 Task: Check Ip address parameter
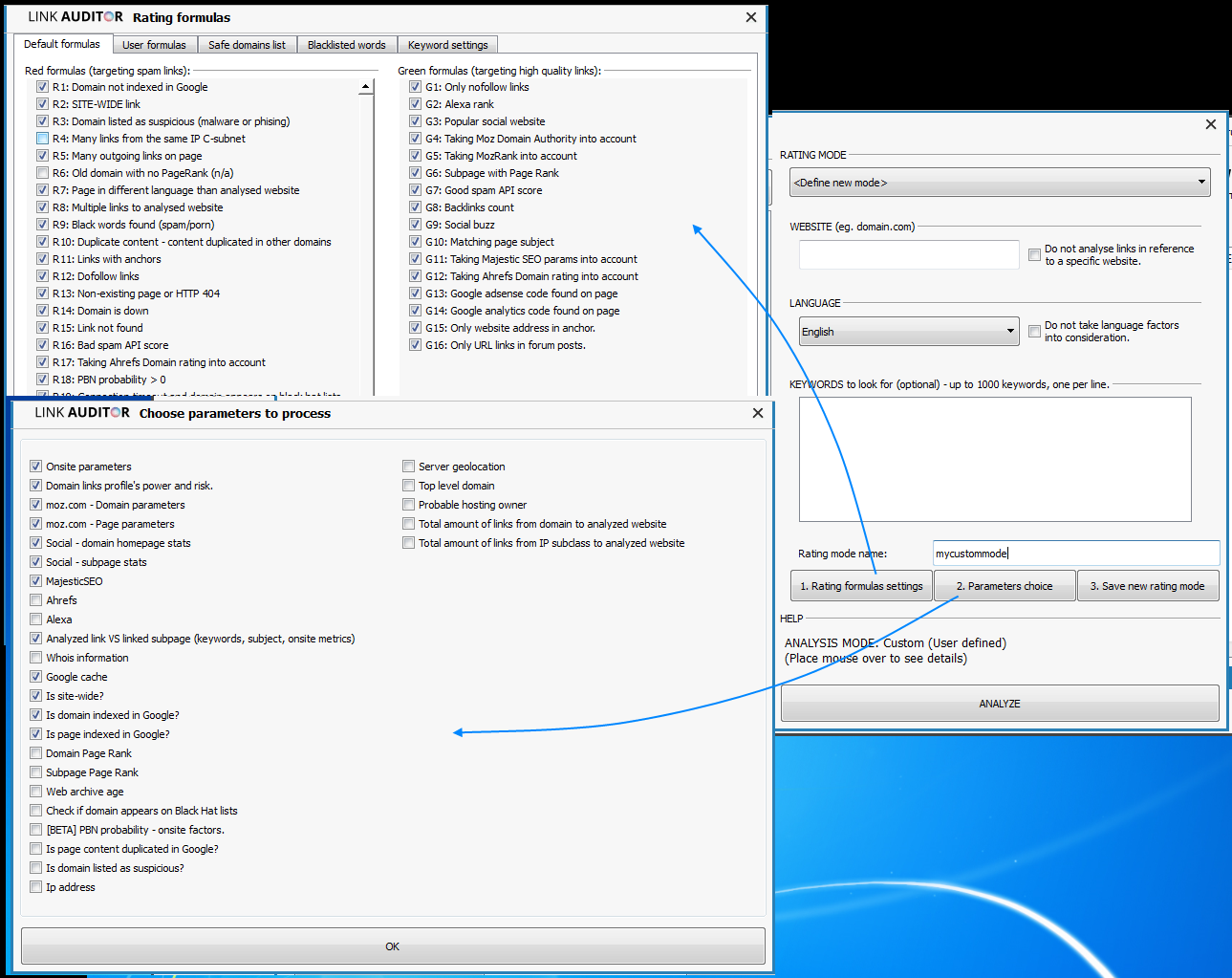click(x=35, y=887)
